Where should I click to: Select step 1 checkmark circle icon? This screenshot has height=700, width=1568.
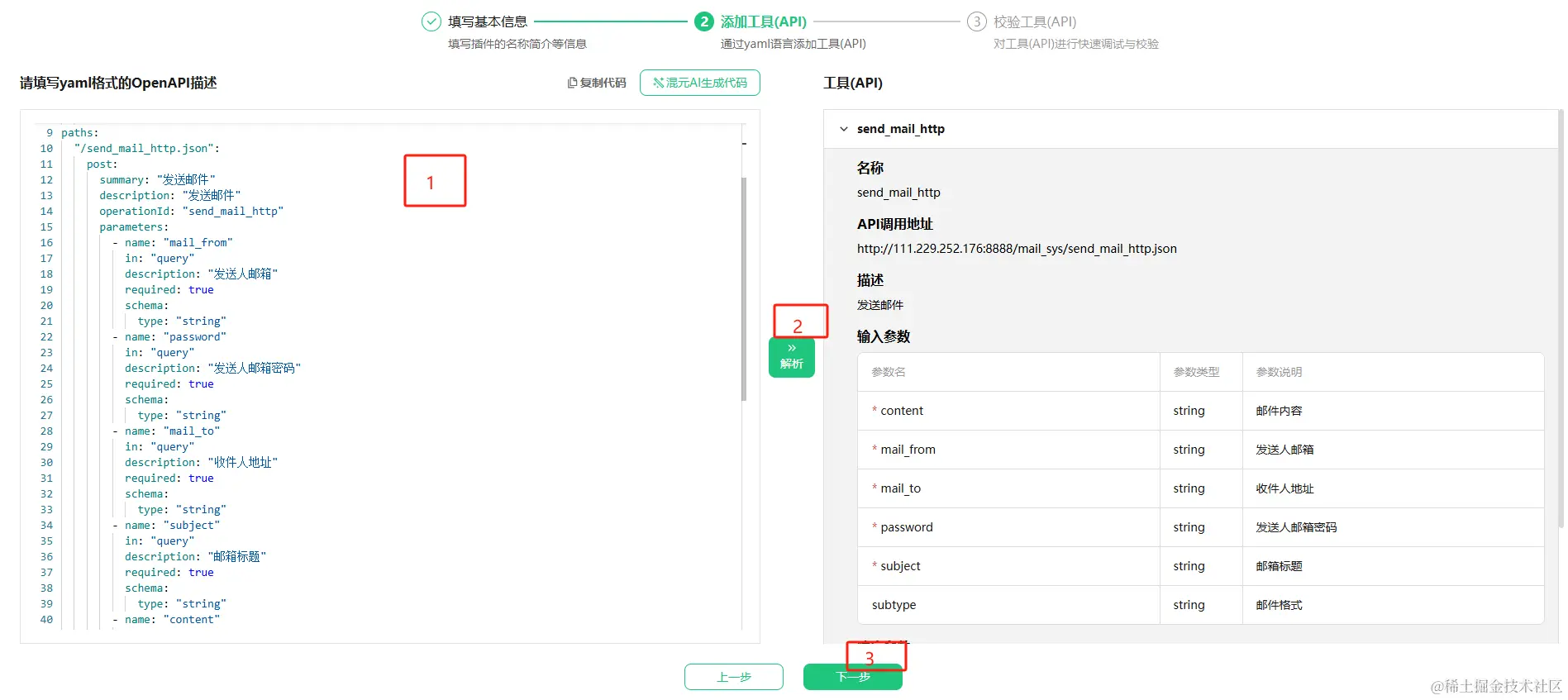pos(431,21)
